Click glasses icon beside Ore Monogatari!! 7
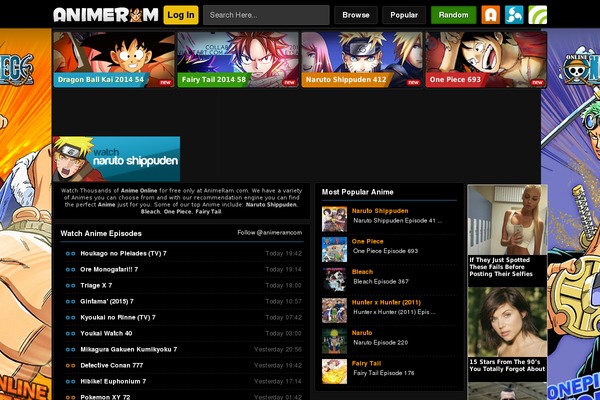Image resolution: width=600 pixels, height=400 pixels. [70, 269]
